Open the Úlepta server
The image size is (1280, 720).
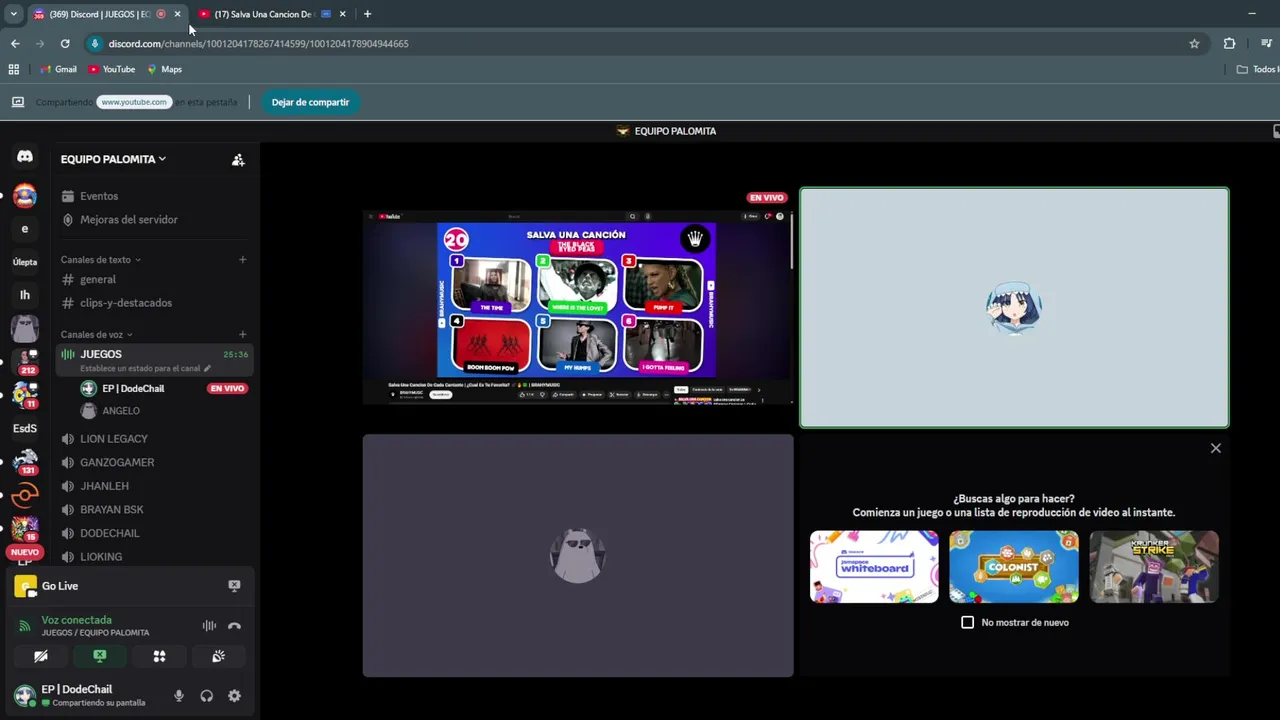pos(25,262)
